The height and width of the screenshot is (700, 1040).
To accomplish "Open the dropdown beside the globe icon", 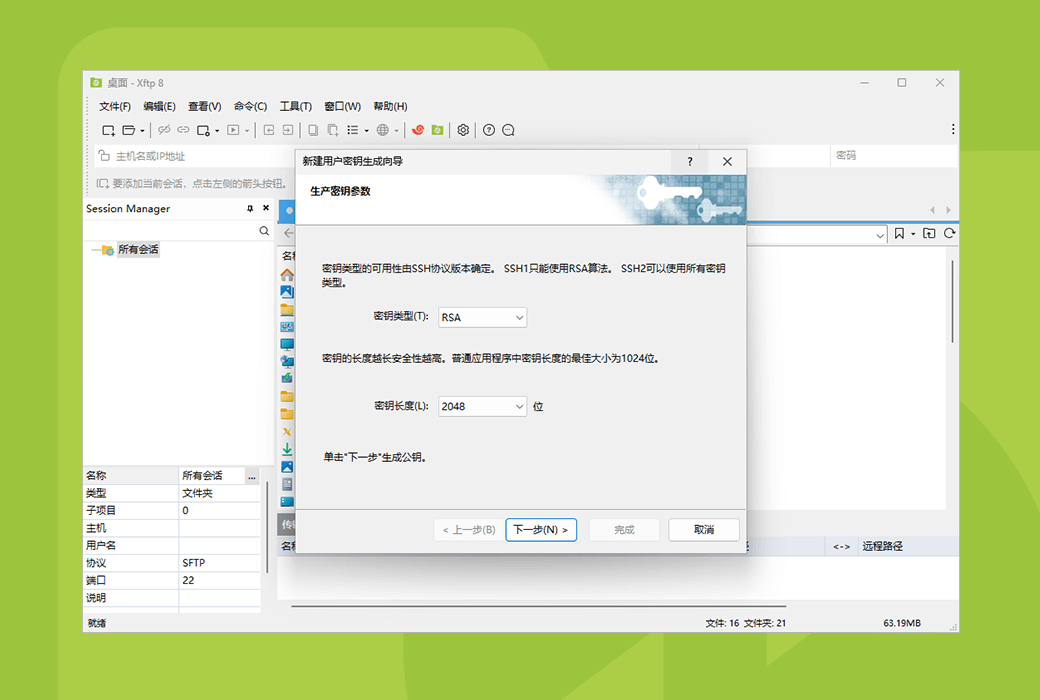I will (397, 131).
